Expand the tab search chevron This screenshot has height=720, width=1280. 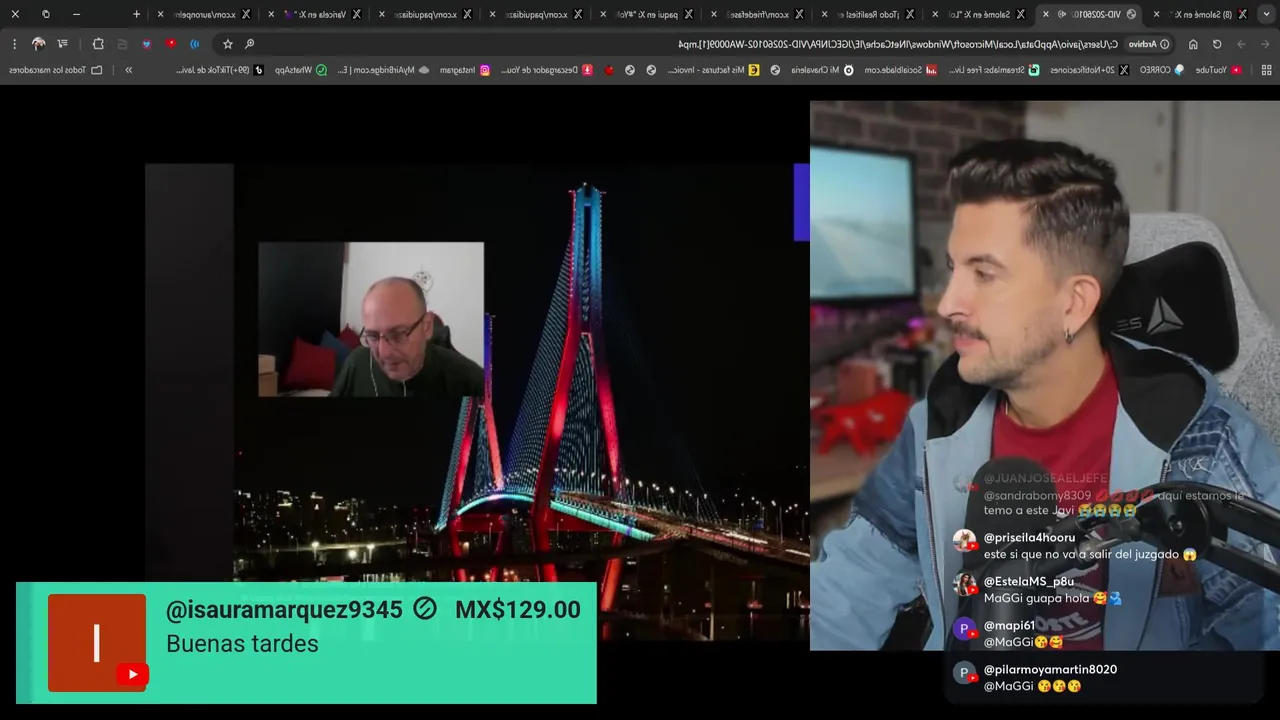pyautogui.click(x=1265, y=14)
